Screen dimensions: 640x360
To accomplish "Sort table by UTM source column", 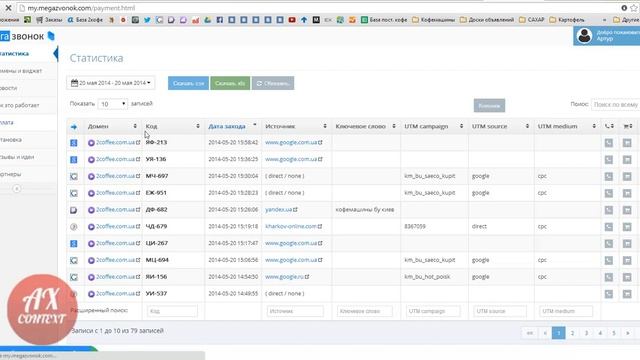I will 501,127.
